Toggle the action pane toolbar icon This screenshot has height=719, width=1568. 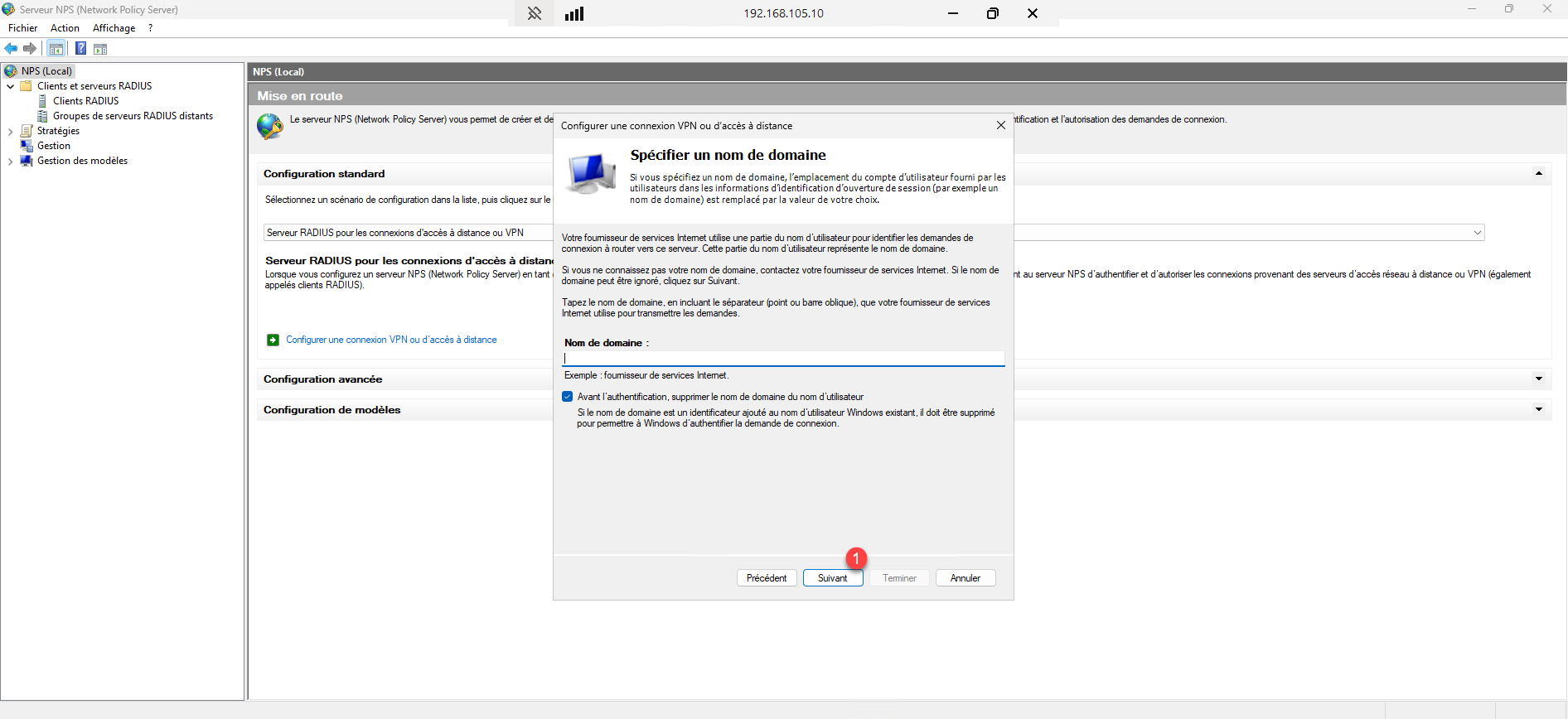100,49
